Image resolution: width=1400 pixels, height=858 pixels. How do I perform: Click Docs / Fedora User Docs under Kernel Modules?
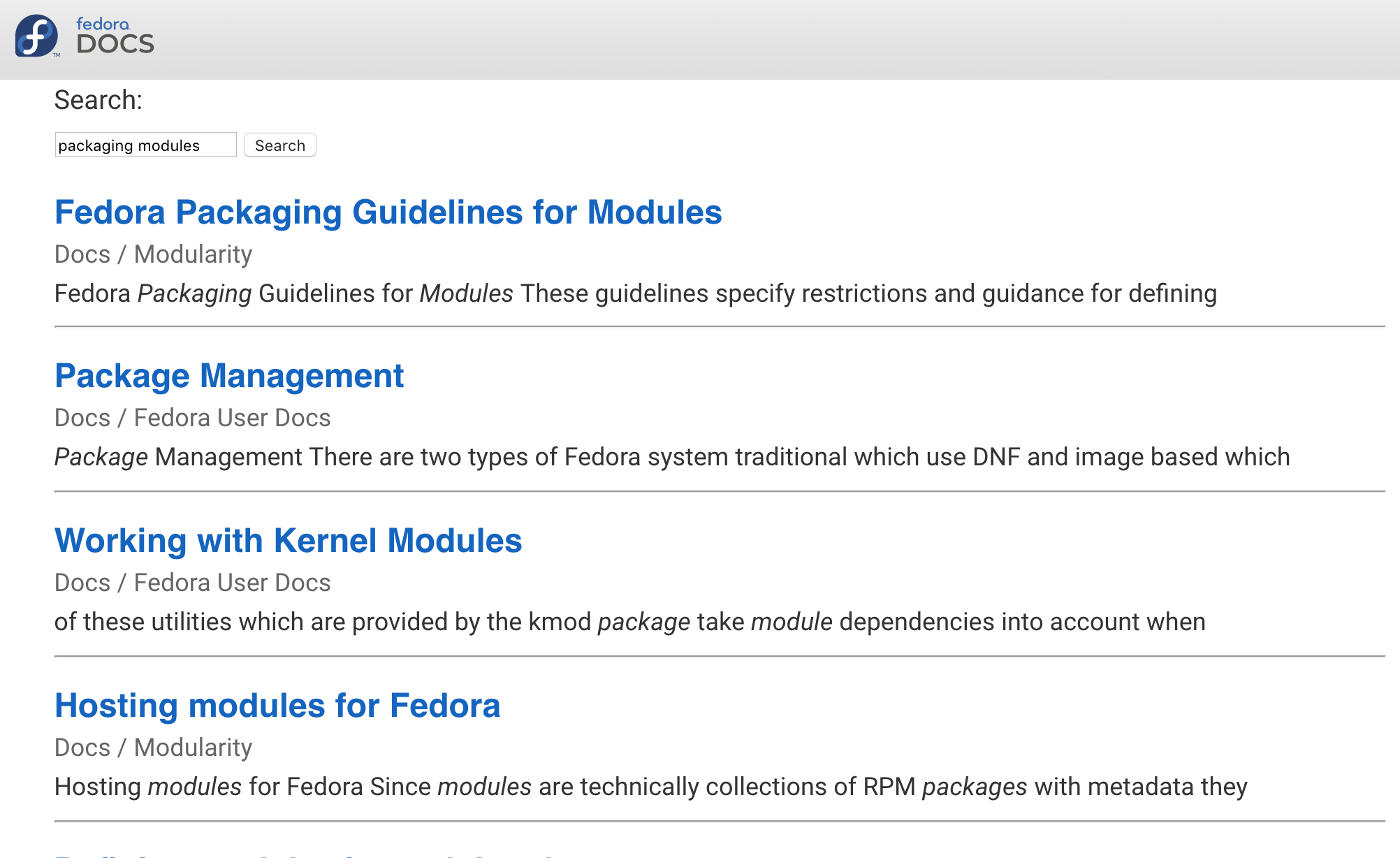(192, 583)
